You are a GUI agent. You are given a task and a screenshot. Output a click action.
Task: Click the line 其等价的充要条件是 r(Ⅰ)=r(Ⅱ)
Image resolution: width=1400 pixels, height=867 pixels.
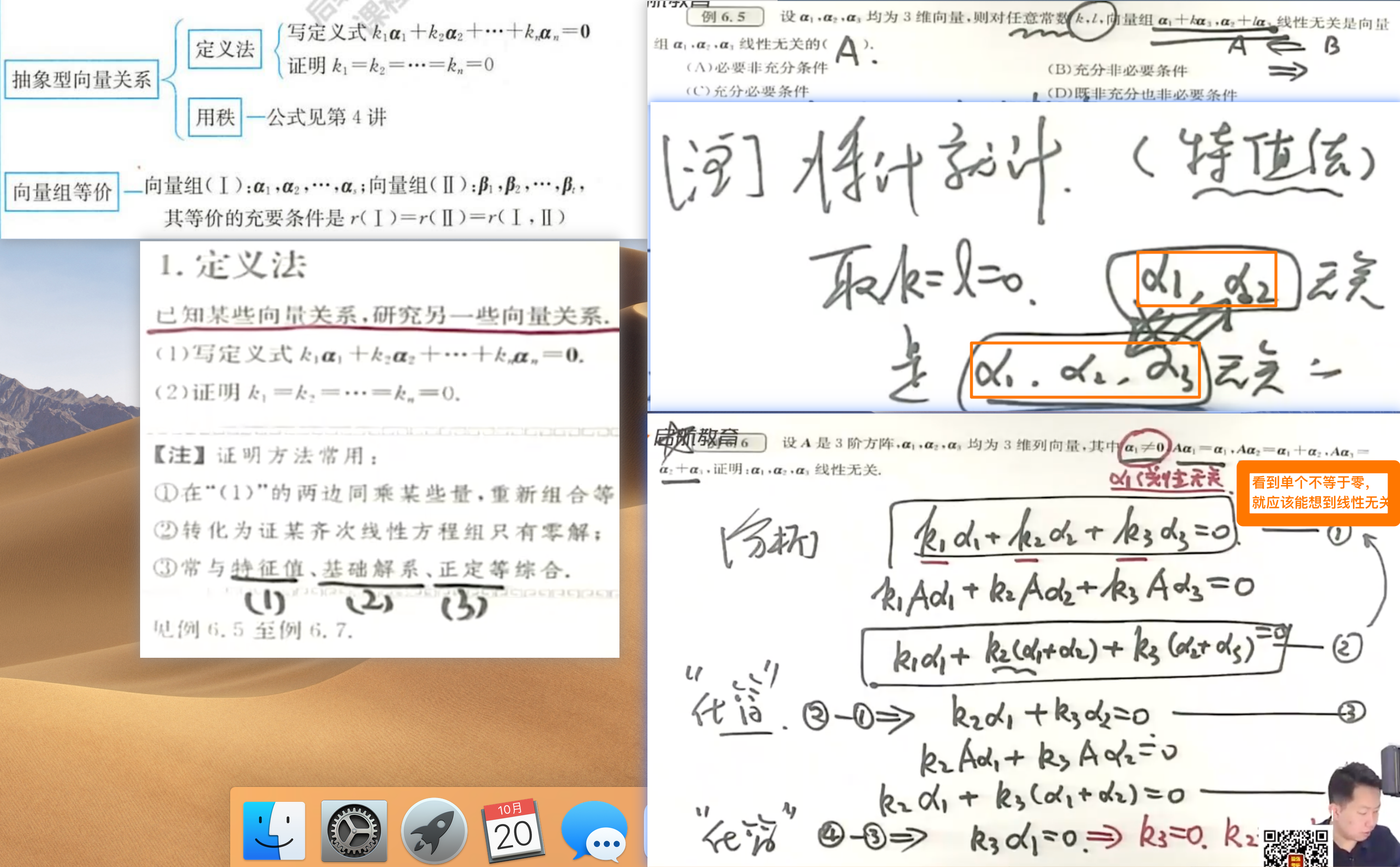(364, 218)
